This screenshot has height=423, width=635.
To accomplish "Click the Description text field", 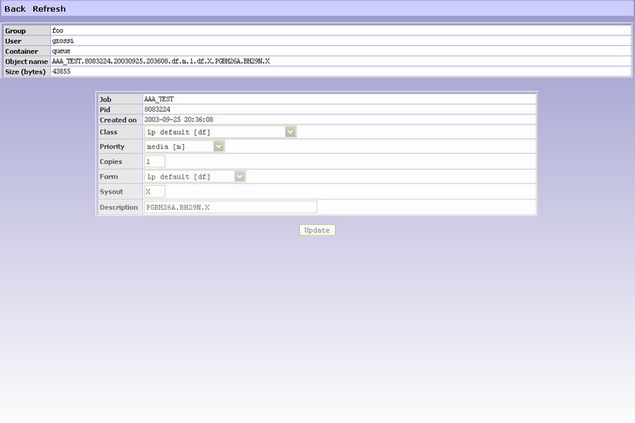I will (x=230, y=207).
